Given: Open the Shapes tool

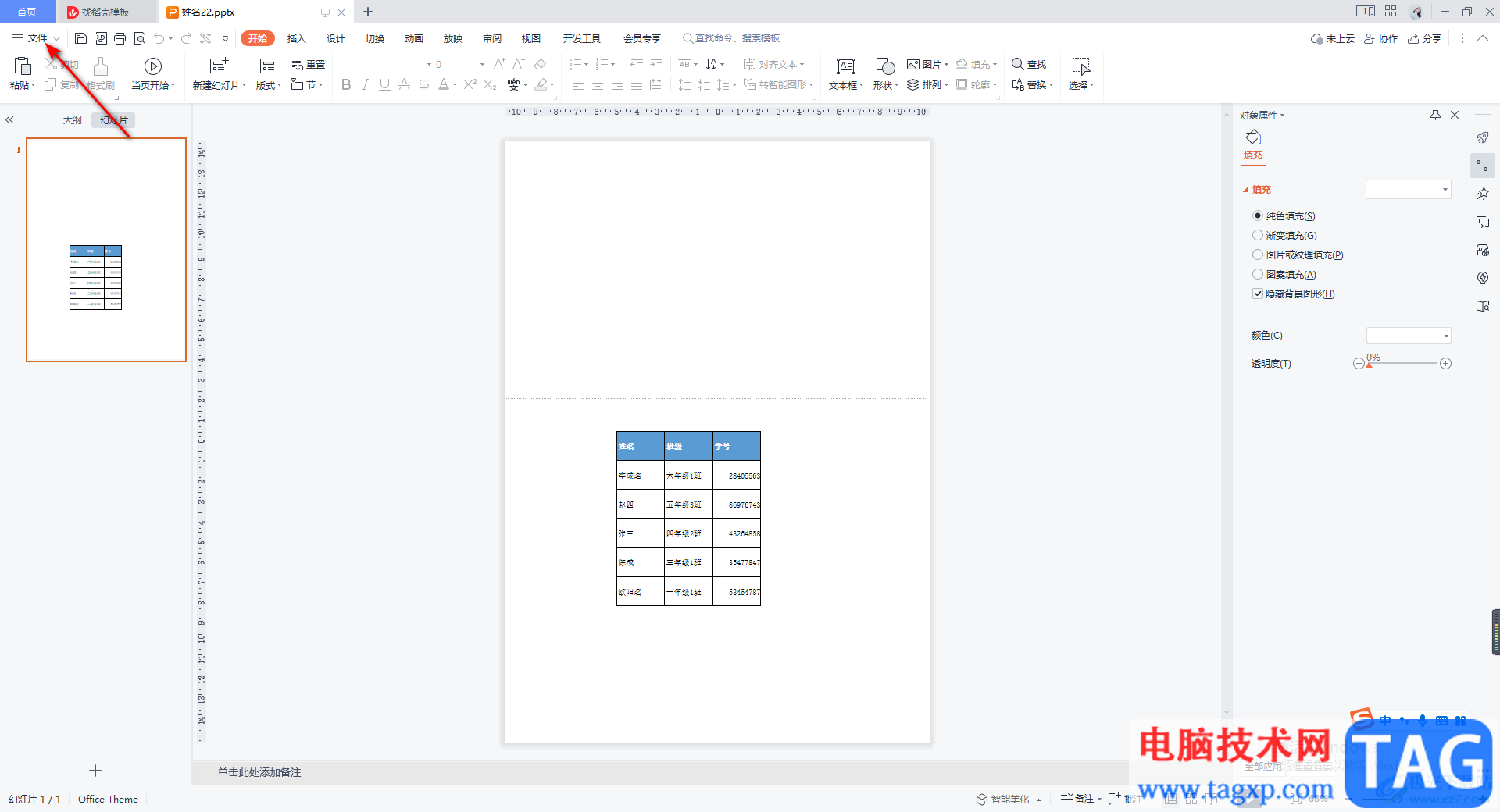Looking at the screenshot, I should point(885,74).
